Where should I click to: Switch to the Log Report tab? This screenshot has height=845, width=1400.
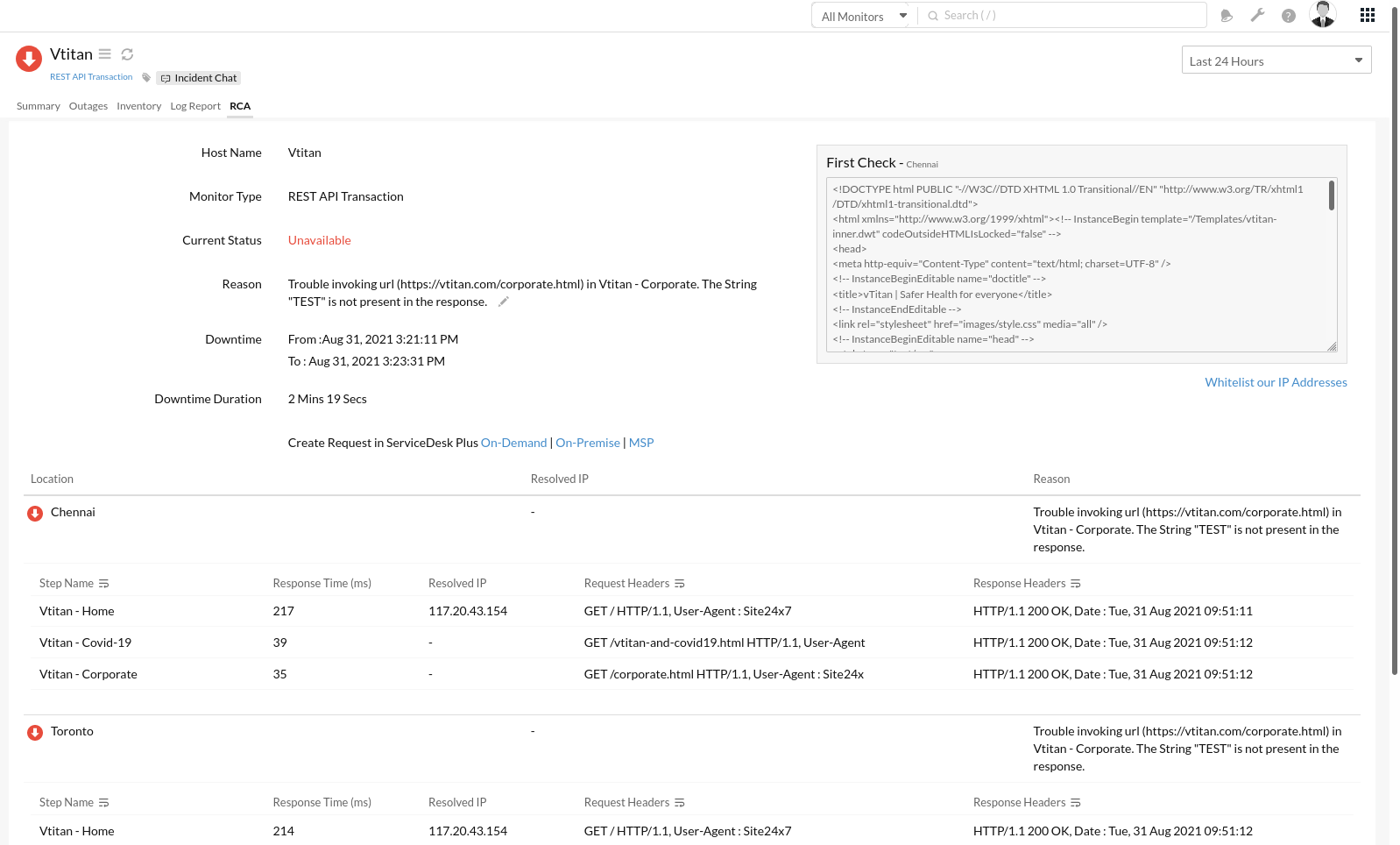click(195, 106)
